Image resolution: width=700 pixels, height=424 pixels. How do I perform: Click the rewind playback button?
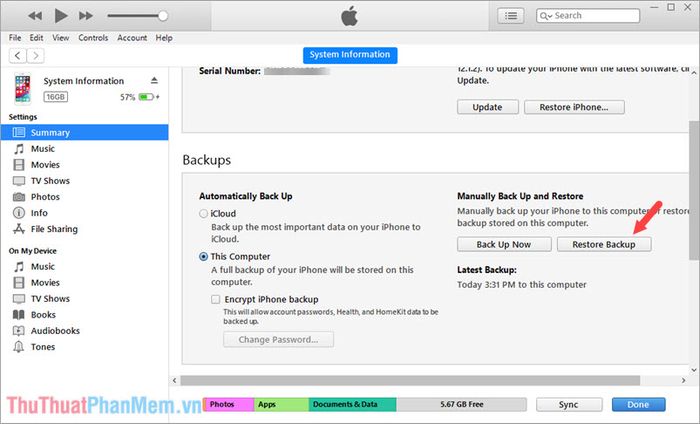[35, 16]
